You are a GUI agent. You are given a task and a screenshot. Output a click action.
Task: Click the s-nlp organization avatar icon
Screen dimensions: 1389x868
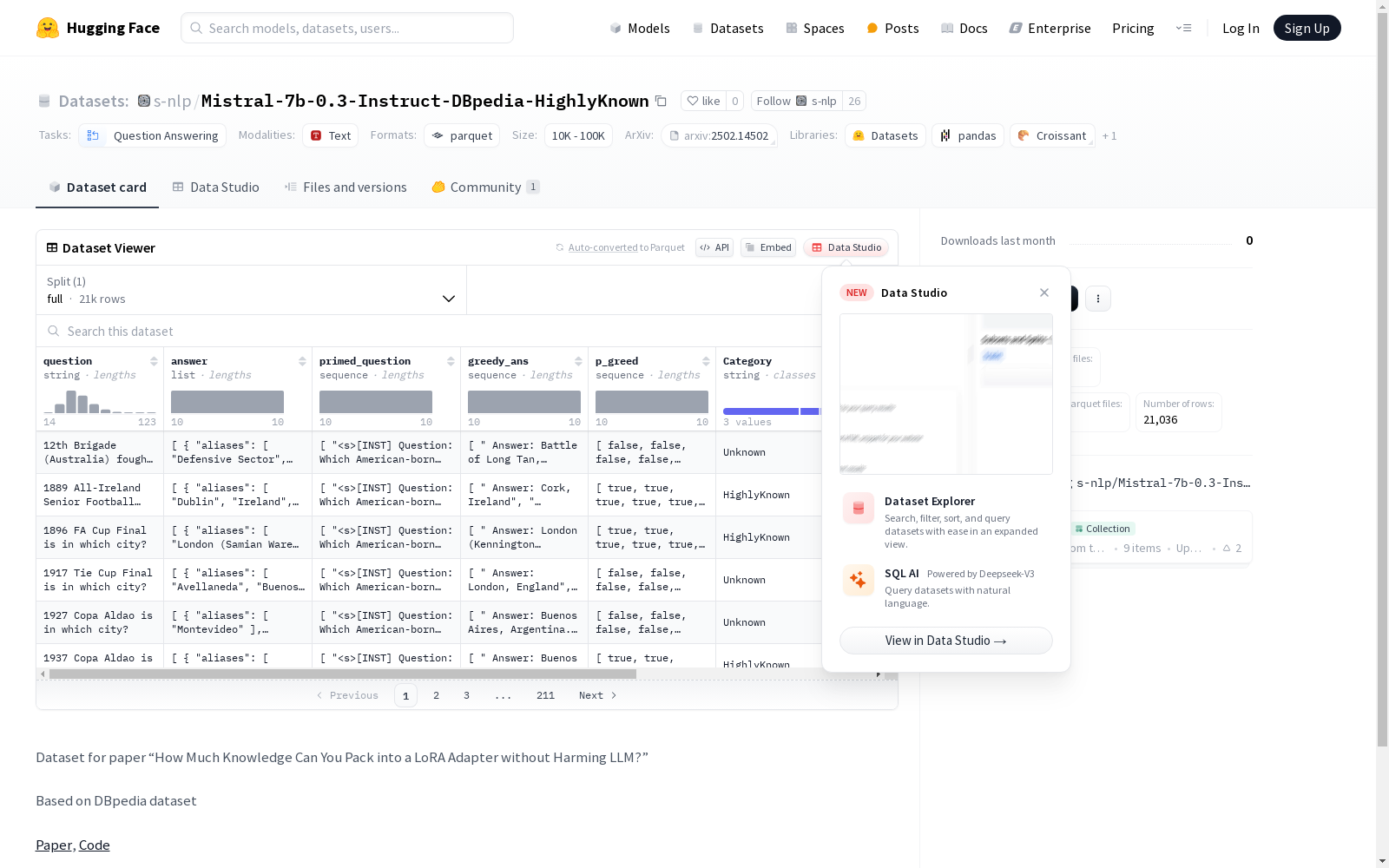144,101
